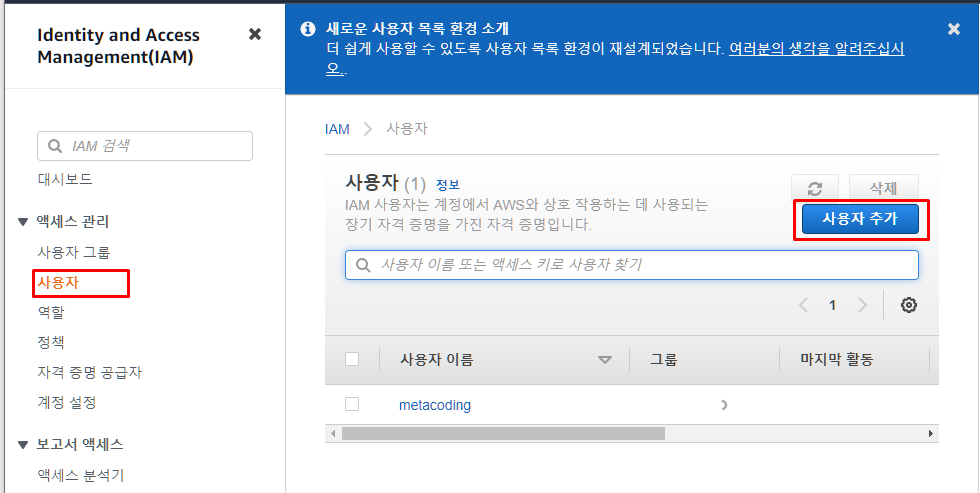Open table preferences gear icon
Screen dimensions: 980x493
click(909, 305)
